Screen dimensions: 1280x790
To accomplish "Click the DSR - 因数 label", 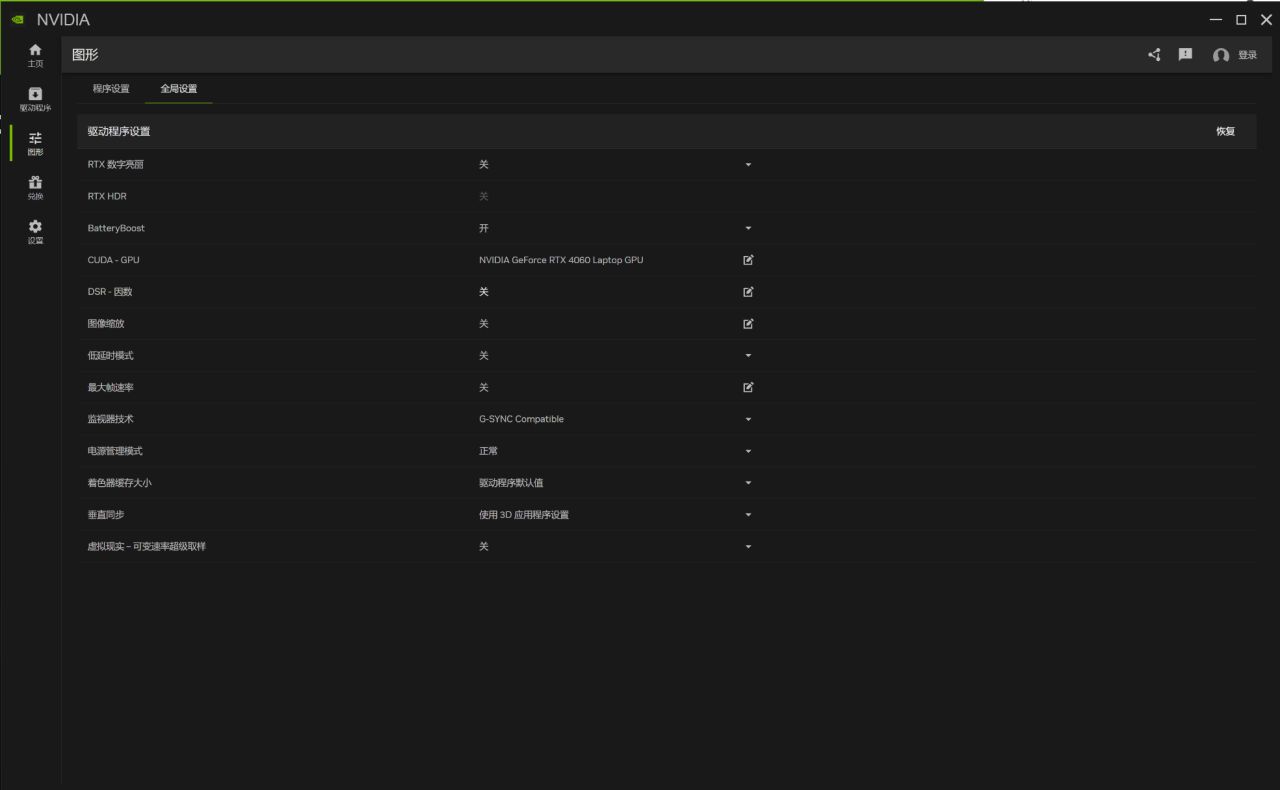I will tap(110, 292).
